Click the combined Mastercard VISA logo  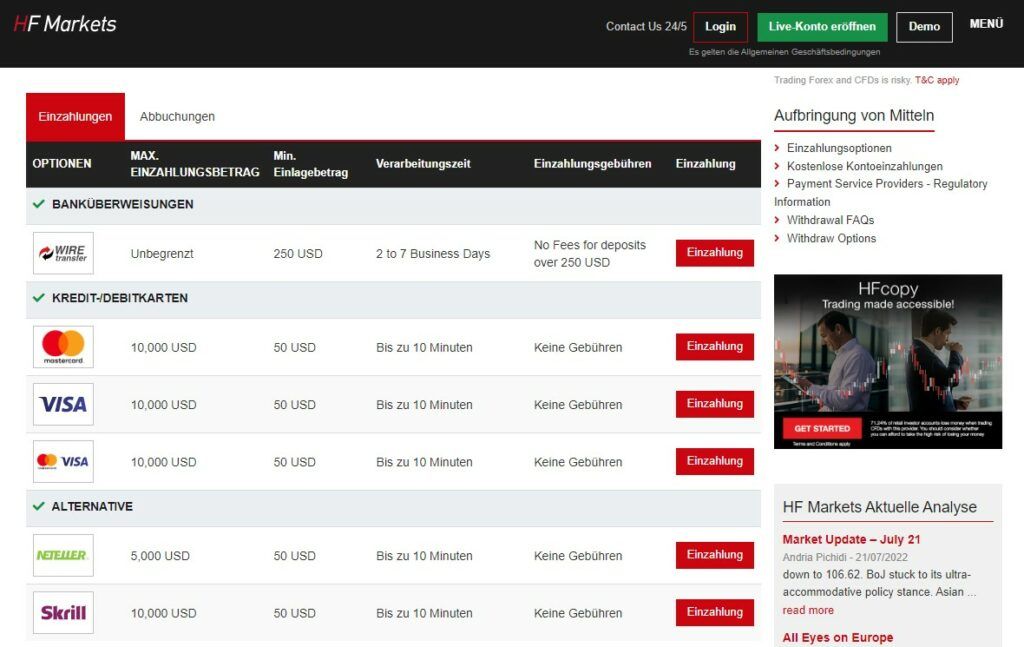(63, 462)
